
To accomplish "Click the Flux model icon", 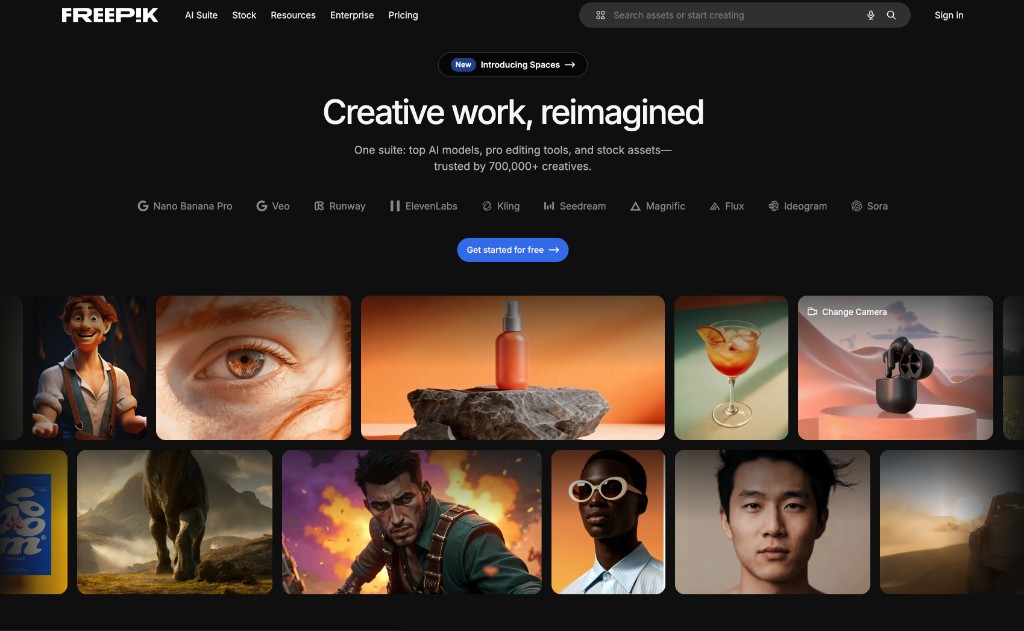I will (714, 206).
